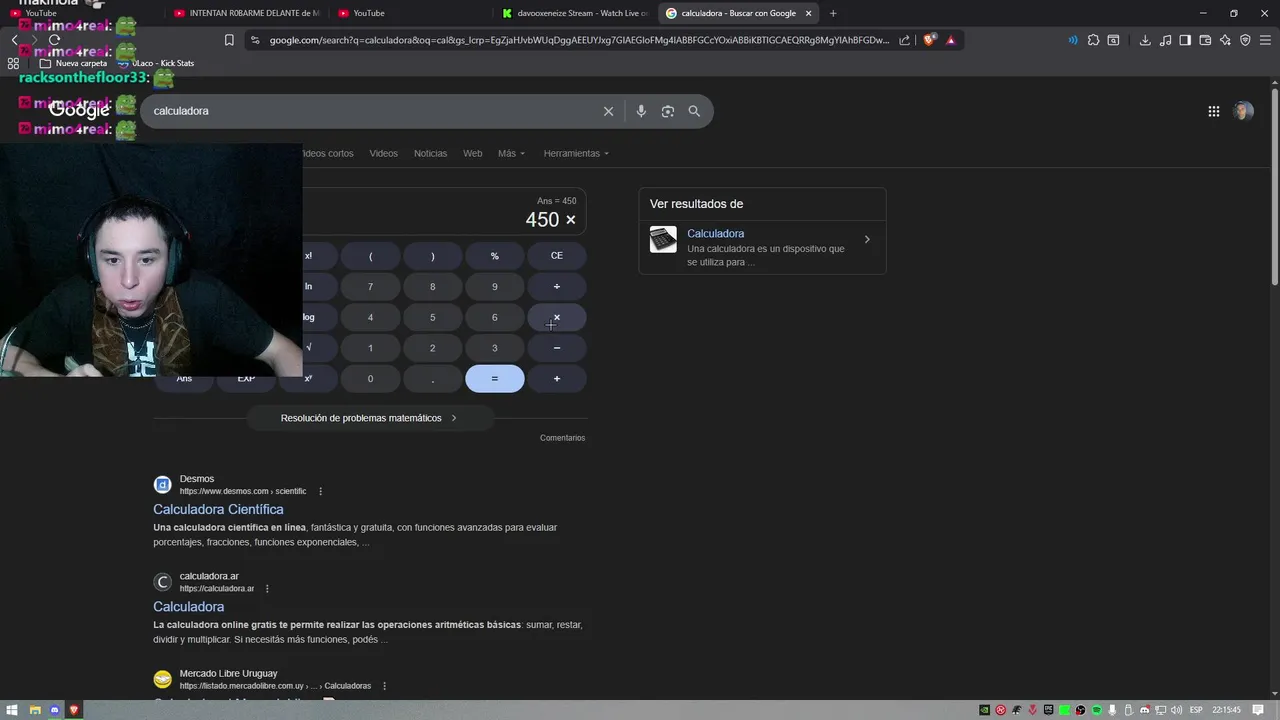Screen dimensions: 1280x720
Task: Click the calculator open parenthesis key
Action: [370, 256]
